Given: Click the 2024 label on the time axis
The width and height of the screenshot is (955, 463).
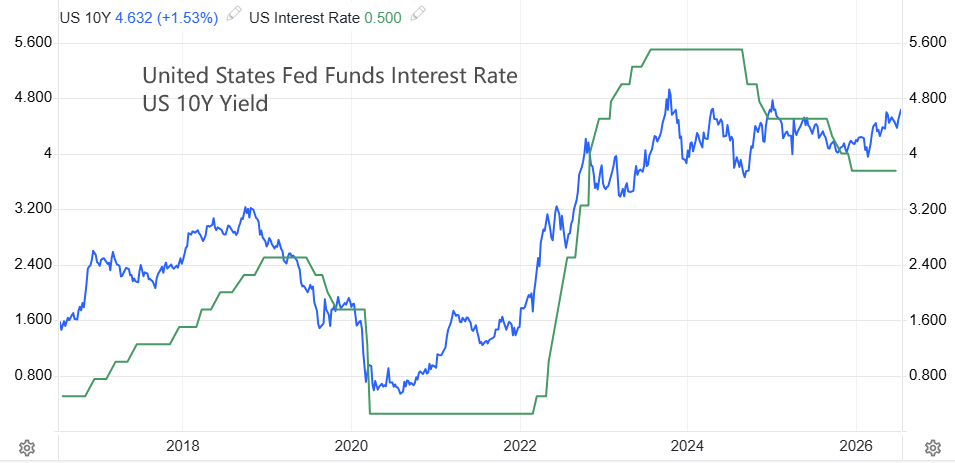Looking at the screenshot, I should click(x=687, y=446).
